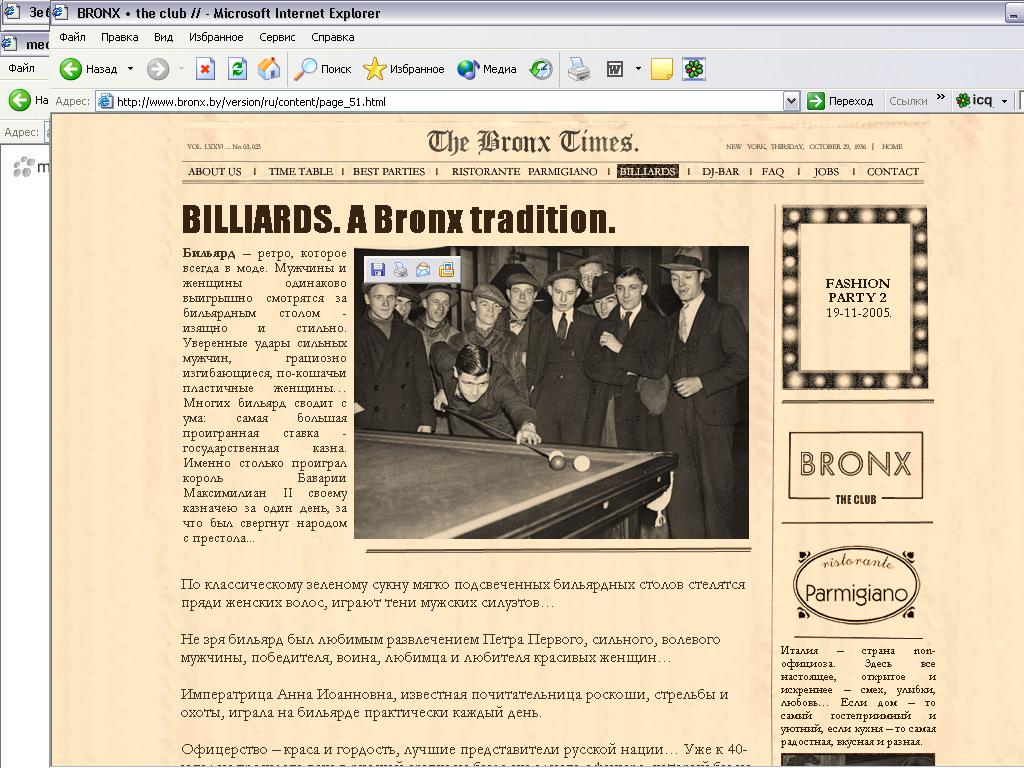Viewport: 1024px width, 768px height.
Task: Open TIME TABLE navigation link
Action: pos(300,172)
